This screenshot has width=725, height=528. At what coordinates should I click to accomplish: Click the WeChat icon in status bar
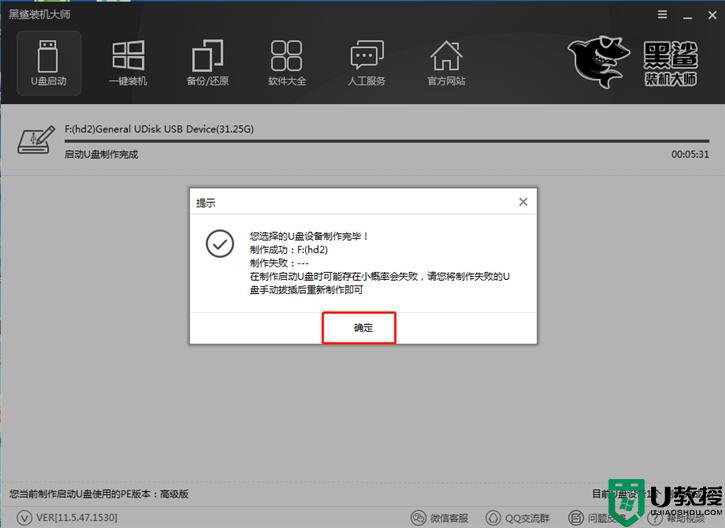coord(418,518)
